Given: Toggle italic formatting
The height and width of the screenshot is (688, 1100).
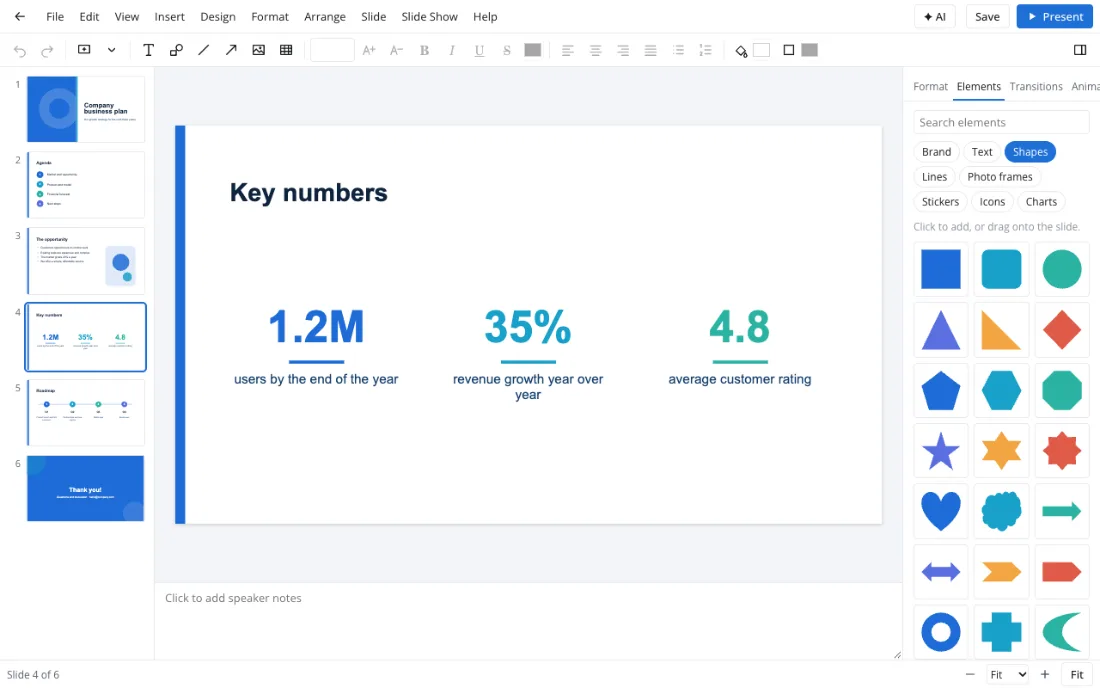Looking at the screenshot, I should point(452,50).
